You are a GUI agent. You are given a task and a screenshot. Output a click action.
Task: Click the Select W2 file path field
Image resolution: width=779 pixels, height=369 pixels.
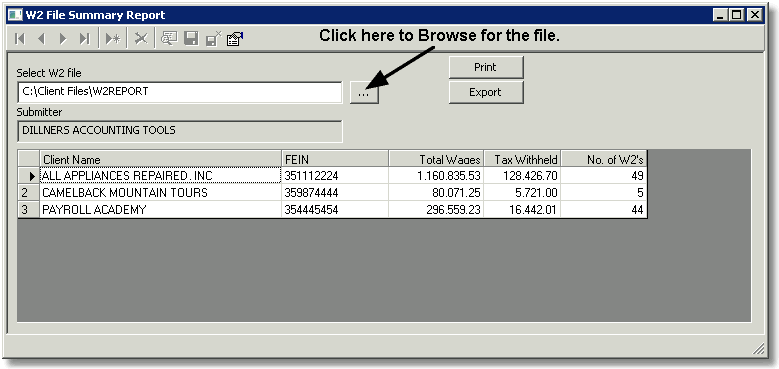click(x=179, y=92)
